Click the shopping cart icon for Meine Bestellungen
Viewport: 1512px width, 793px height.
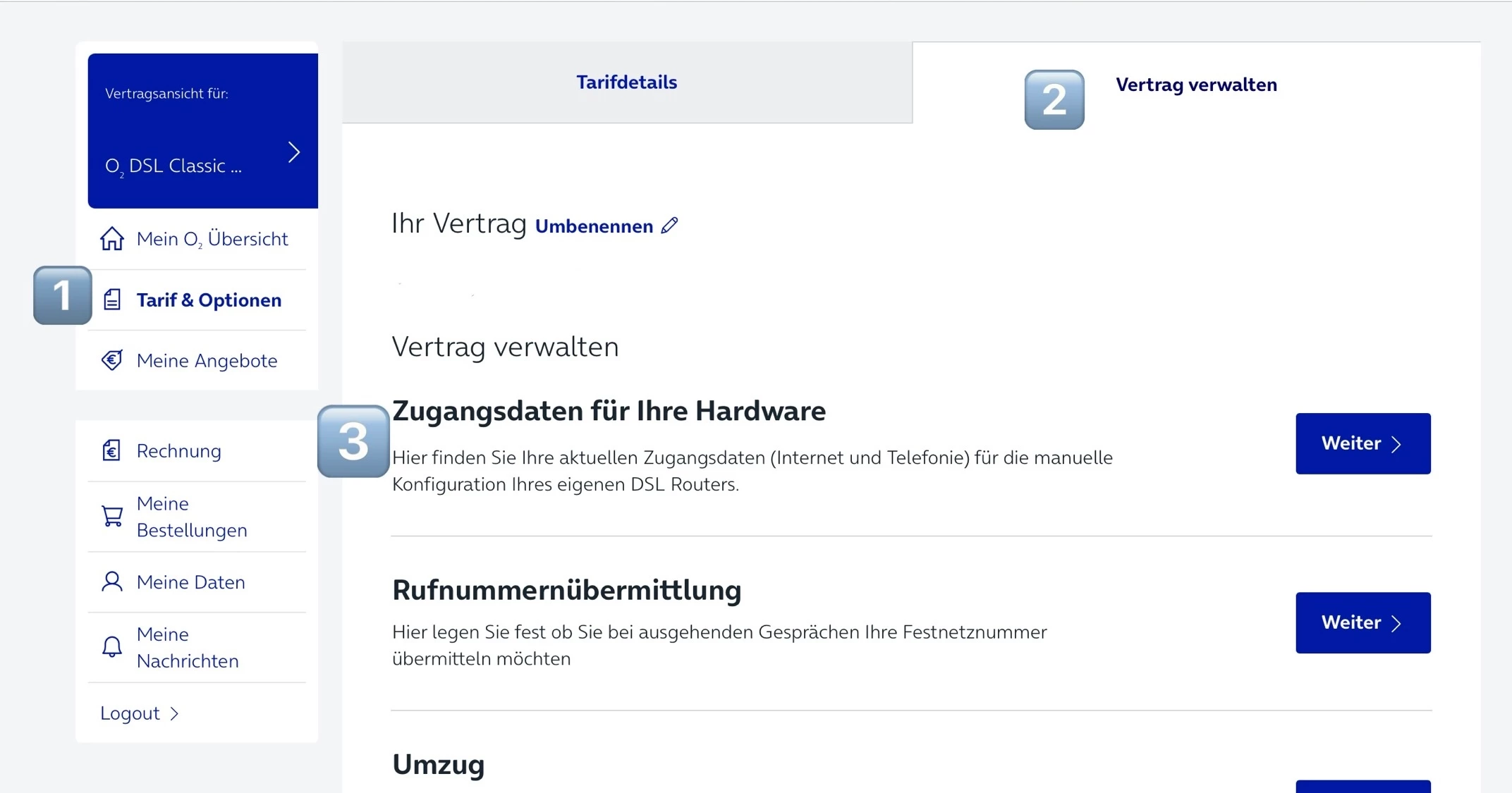tap(112, 517)
